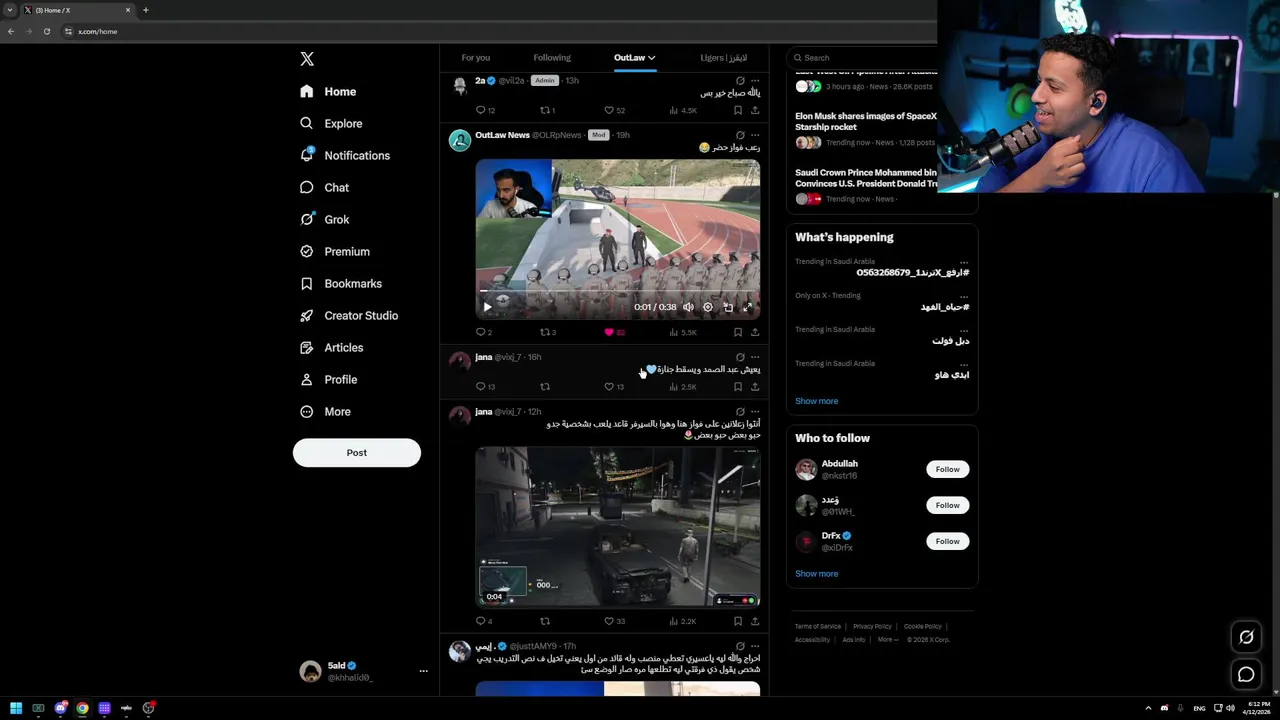Open Grok floating button

tap(1246, 637)
